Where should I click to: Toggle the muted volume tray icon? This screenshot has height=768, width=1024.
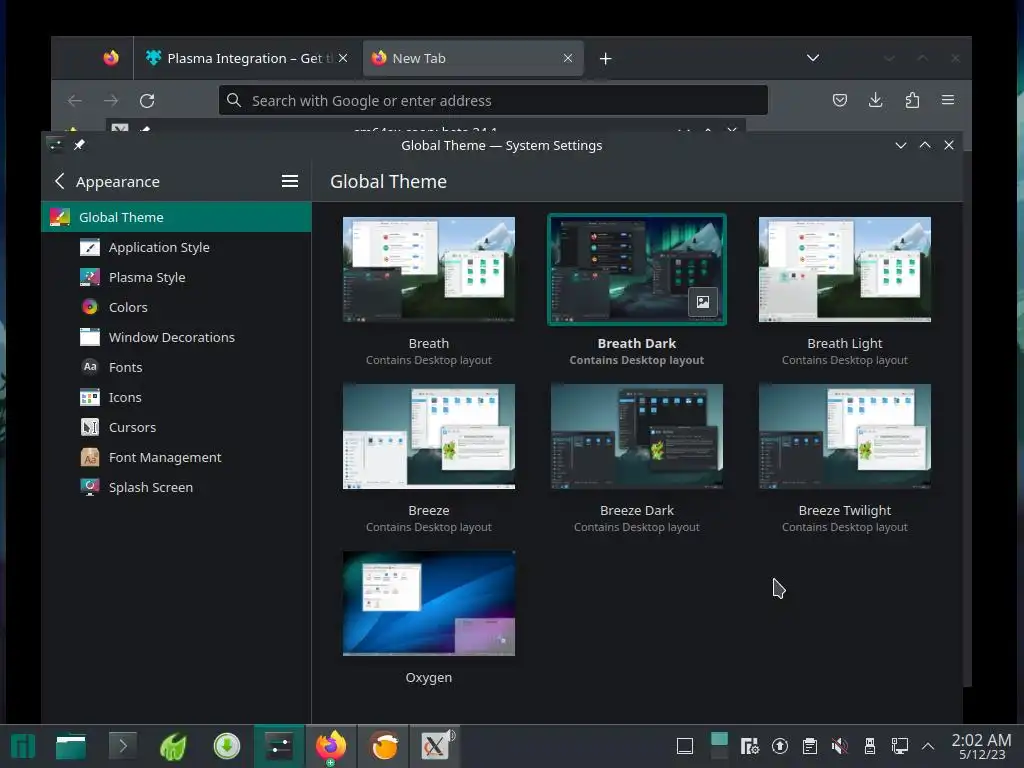[840, 746]
